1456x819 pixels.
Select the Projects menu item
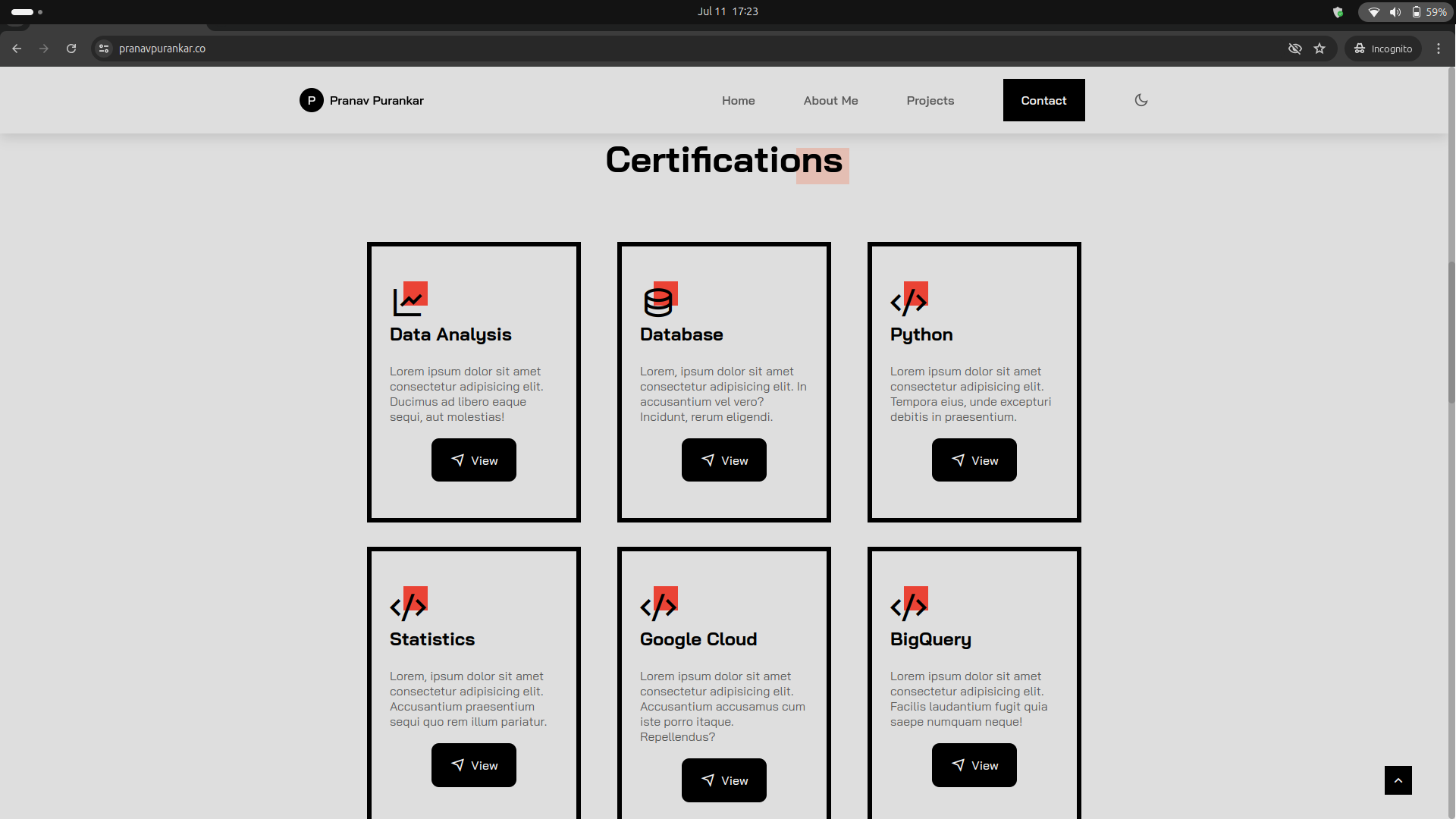point(930,100)
